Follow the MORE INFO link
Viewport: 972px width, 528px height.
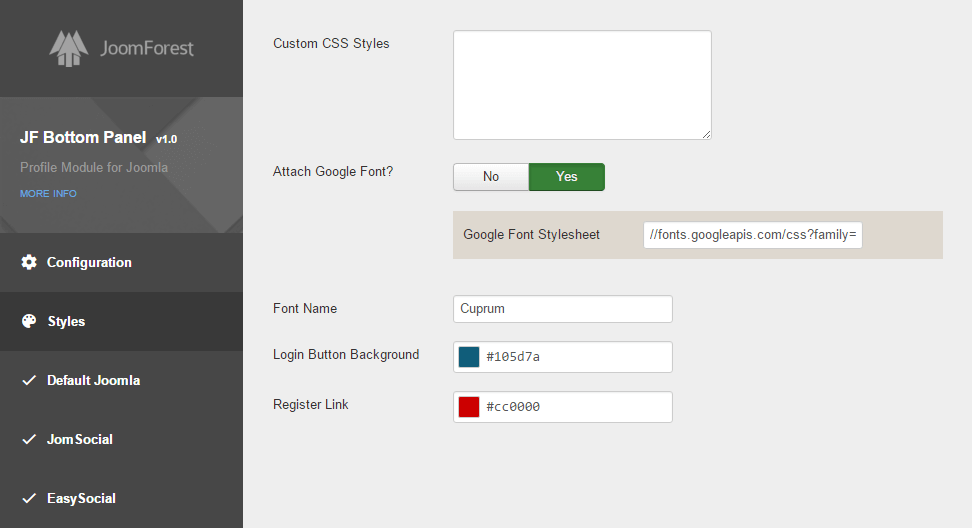48,193
